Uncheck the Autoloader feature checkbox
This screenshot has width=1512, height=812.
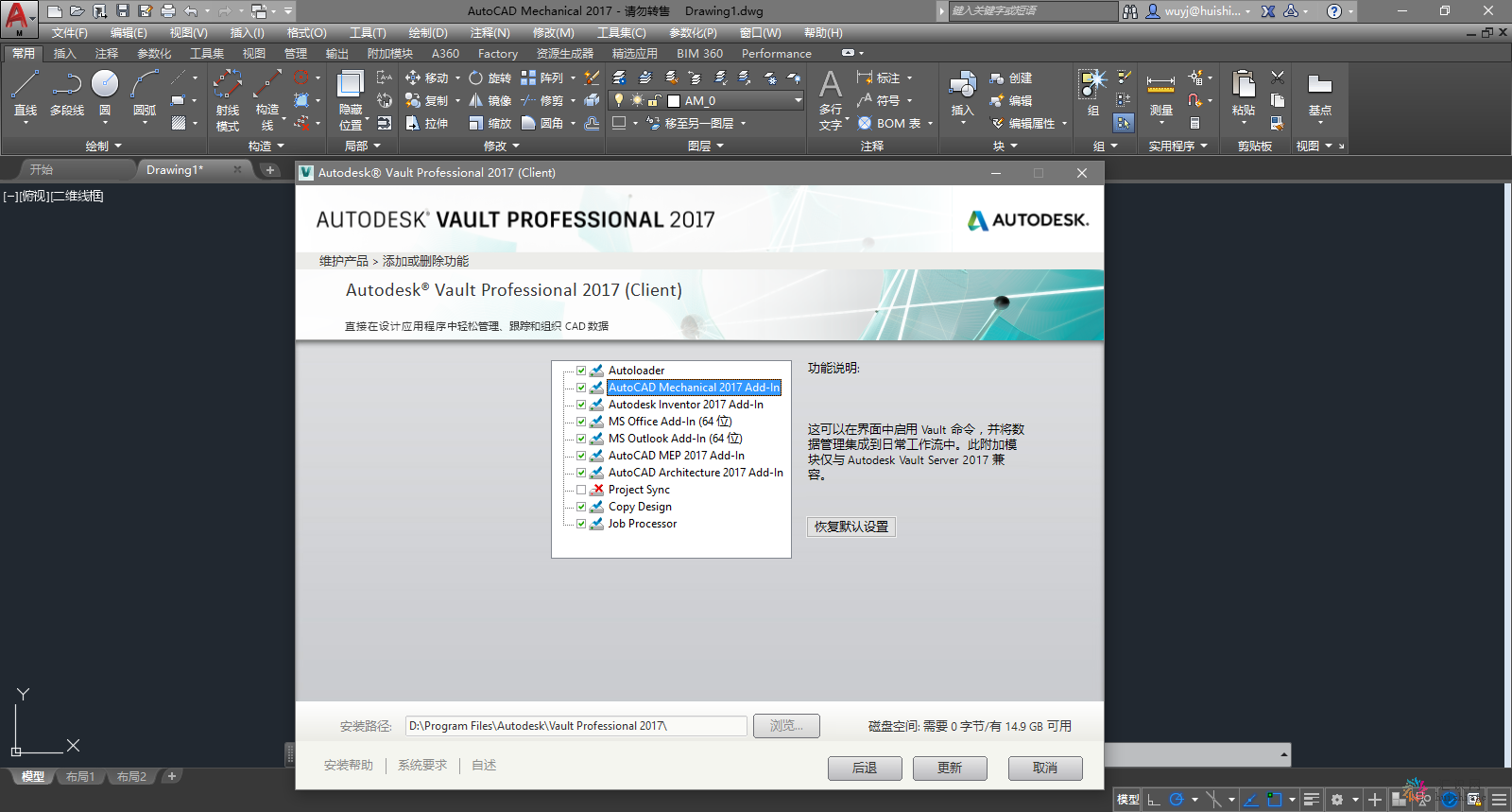point(581,371)
